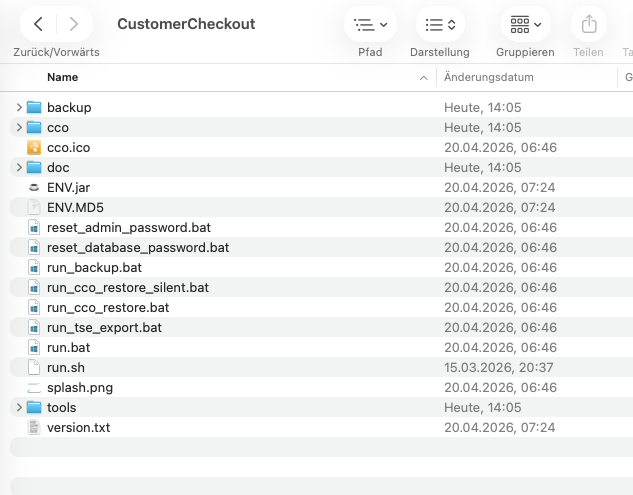Viewport: 633px width, 495px height.
Task: Select run_backup.bat file name
Action: (x=94, y=268)
